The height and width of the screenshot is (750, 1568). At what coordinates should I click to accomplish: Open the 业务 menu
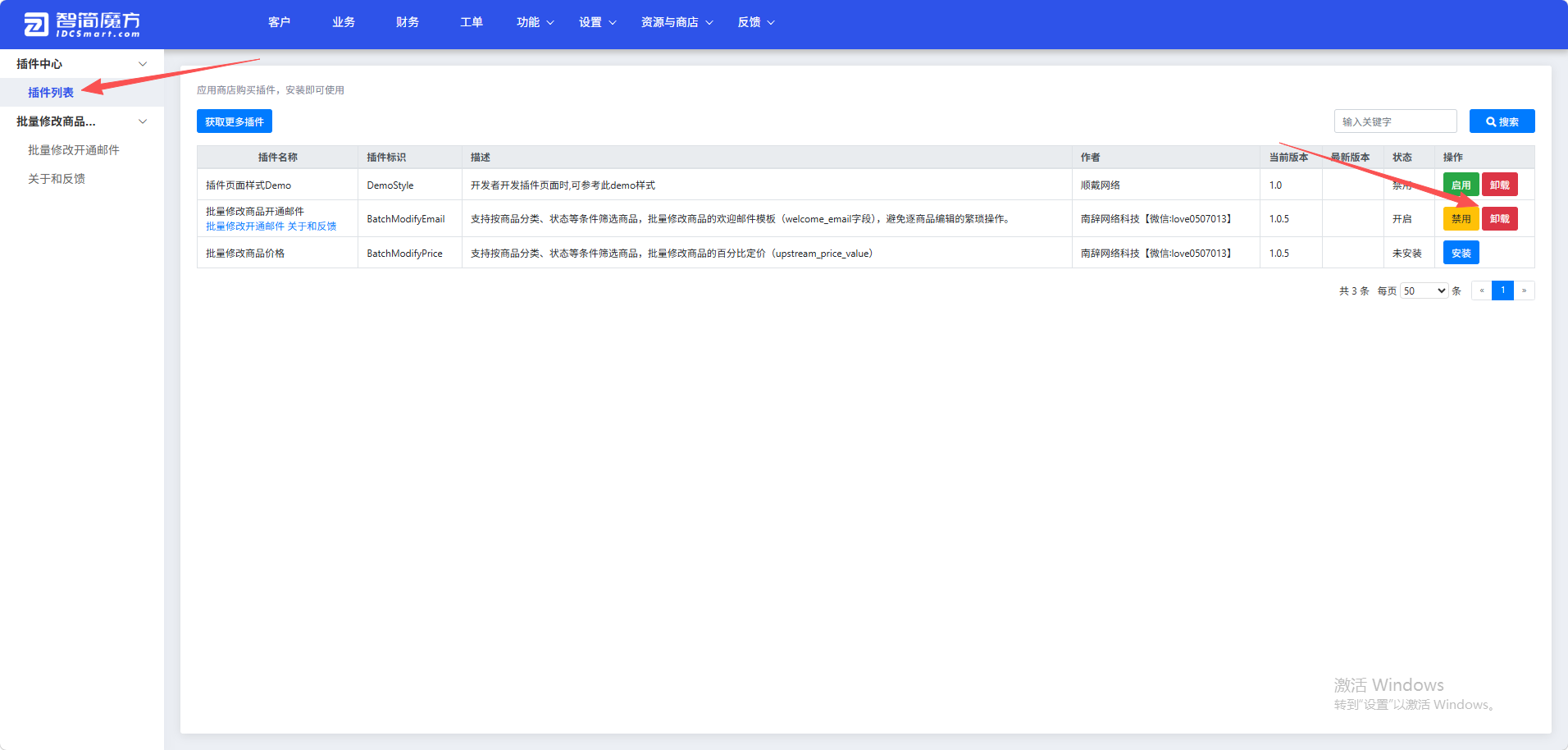point(344,22)
